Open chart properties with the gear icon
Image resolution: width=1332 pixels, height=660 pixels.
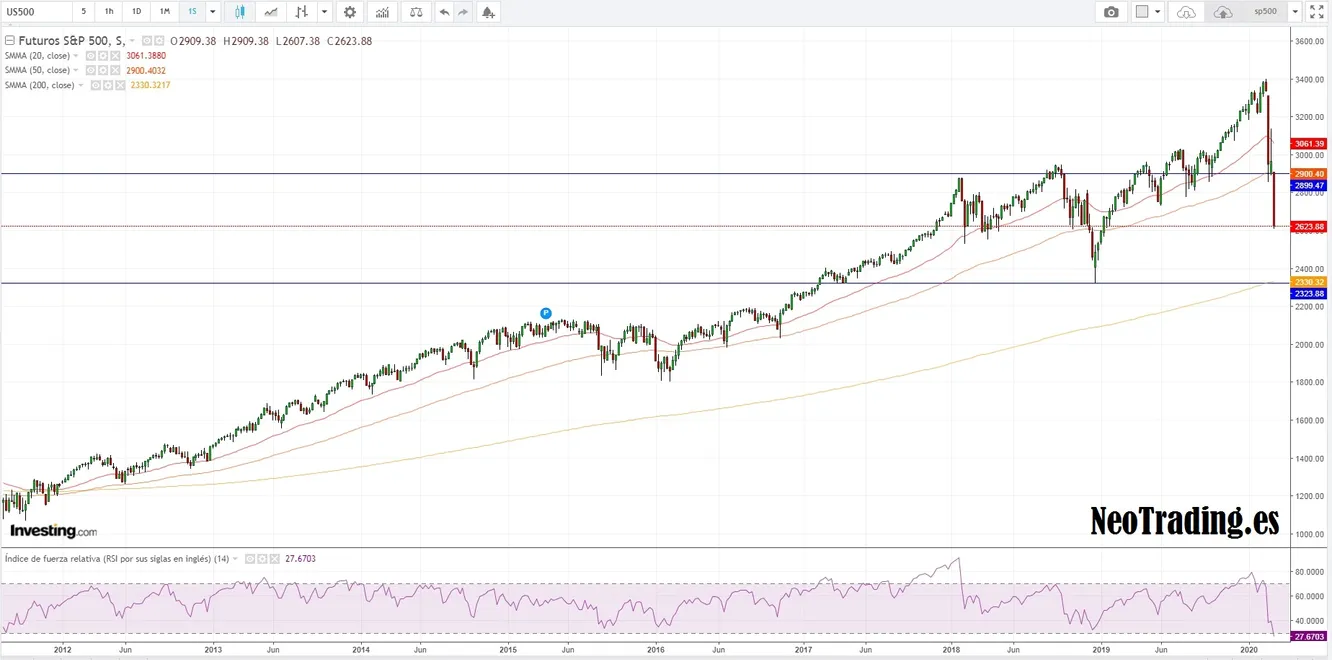click(x=349, y=12)
